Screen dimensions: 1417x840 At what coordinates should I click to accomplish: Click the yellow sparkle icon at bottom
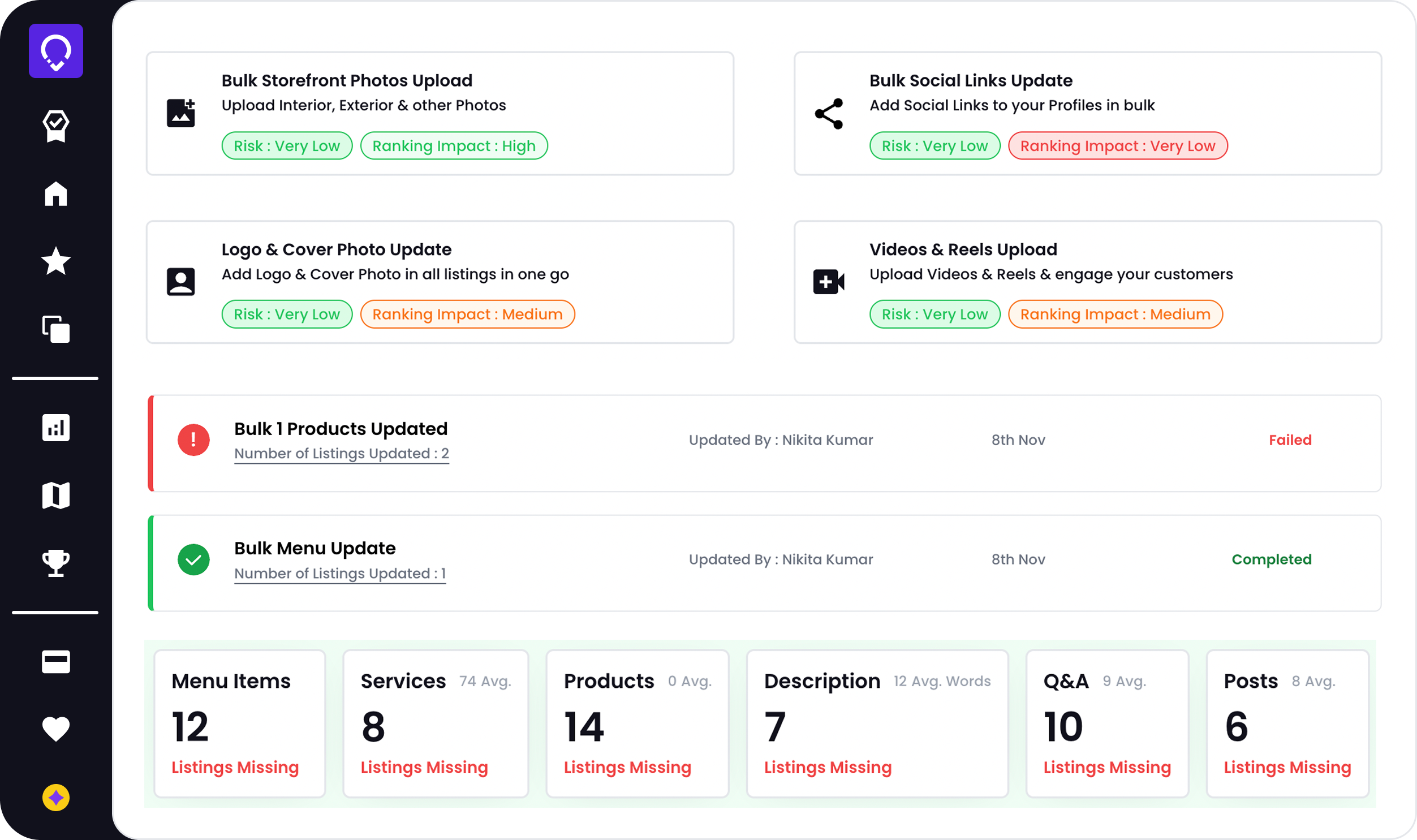[x=55, y=798]
